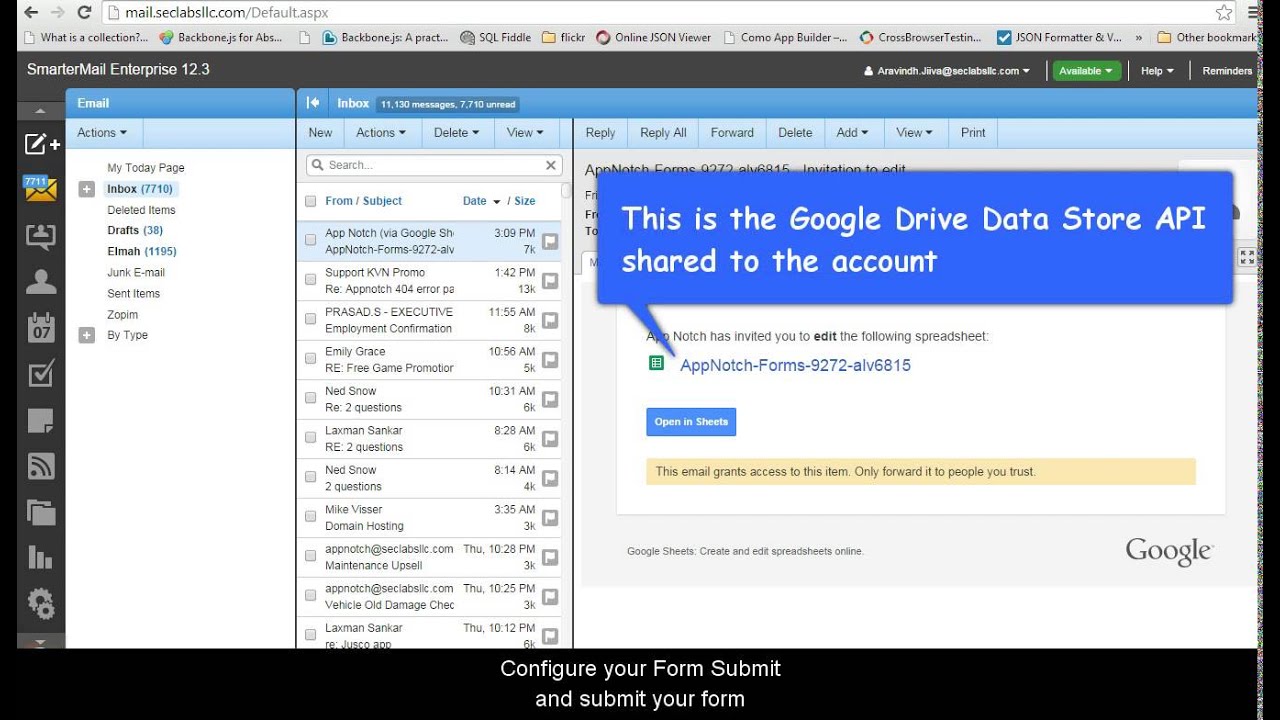
Task: Open the Chrome menu hamburger icon
Action: (x=1254, y=13)
